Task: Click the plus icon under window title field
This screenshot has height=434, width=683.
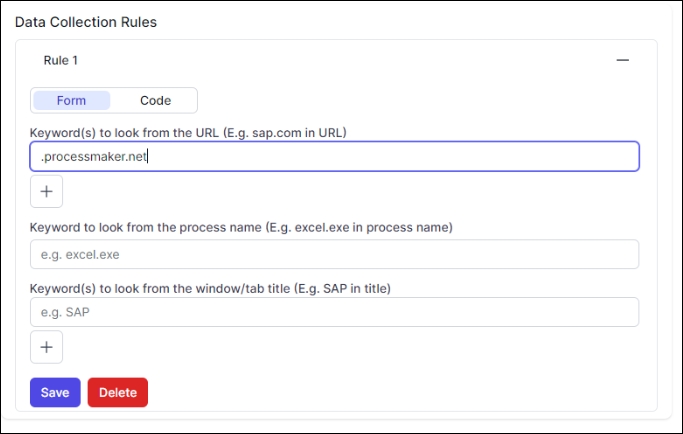Action: point(46,347)
